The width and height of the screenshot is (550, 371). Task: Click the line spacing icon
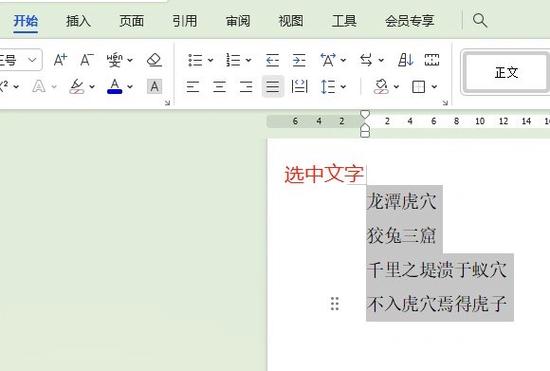(x=328, y=86)
